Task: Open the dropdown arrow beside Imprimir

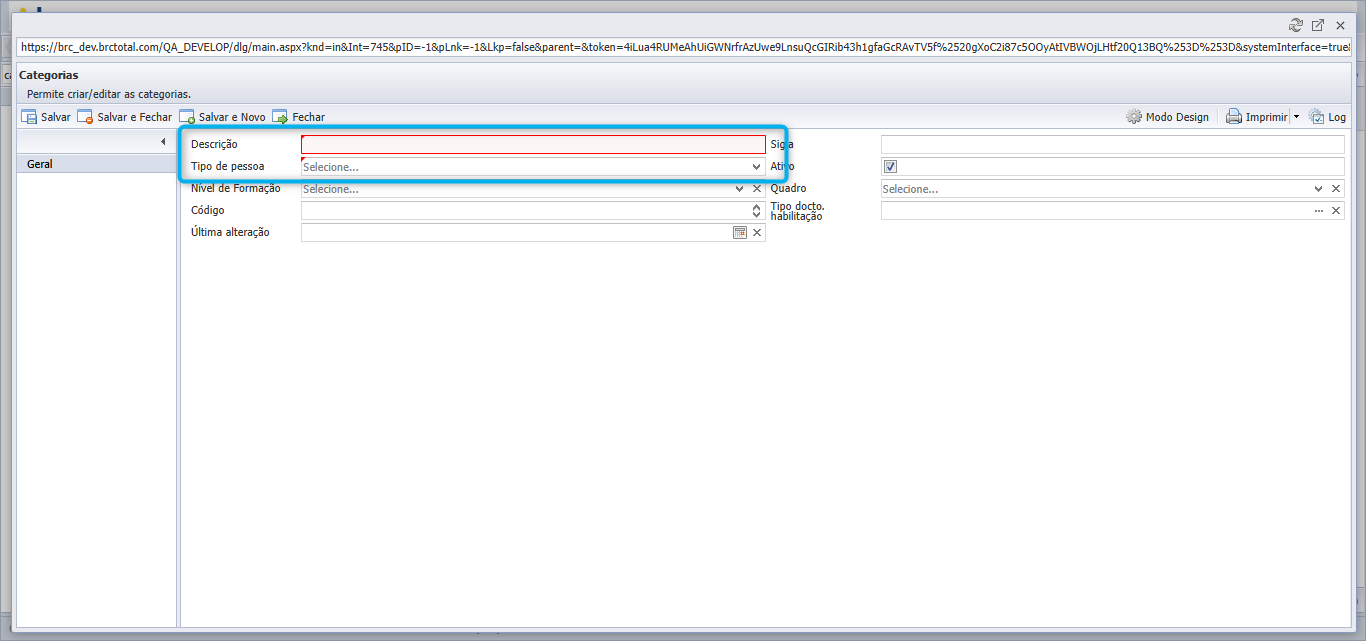Action: click(1296, 117)
